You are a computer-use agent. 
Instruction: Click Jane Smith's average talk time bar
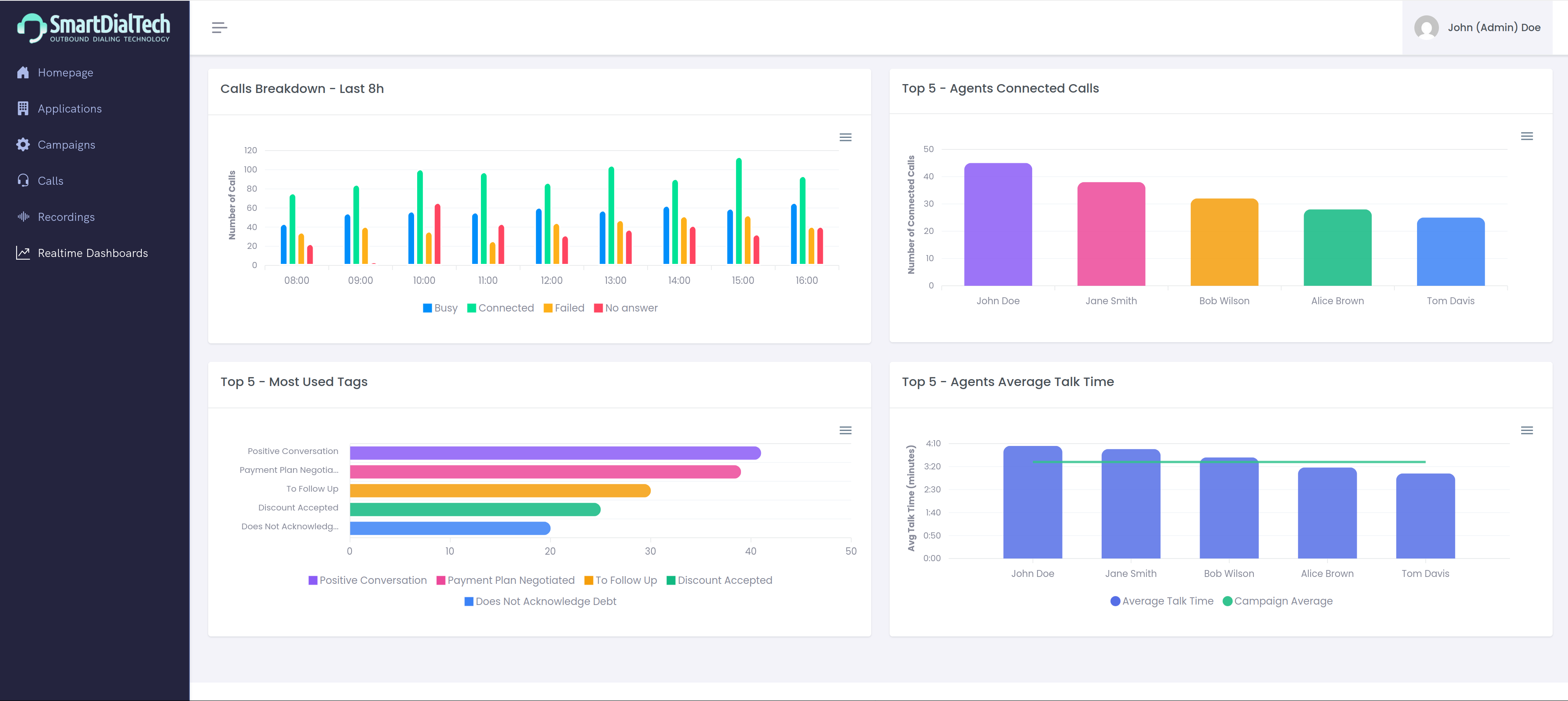(x=1131, y=504)
